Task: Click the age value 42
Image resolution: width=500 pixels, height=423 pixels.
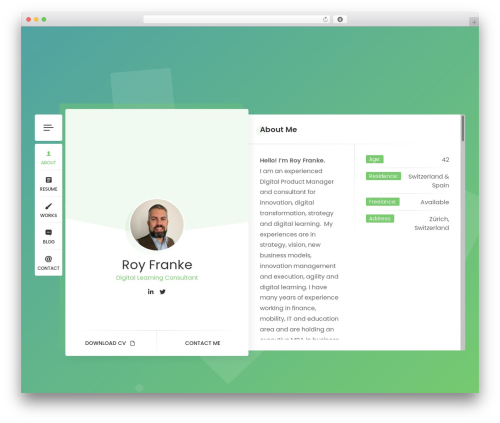Action: [x=445, y=160]
